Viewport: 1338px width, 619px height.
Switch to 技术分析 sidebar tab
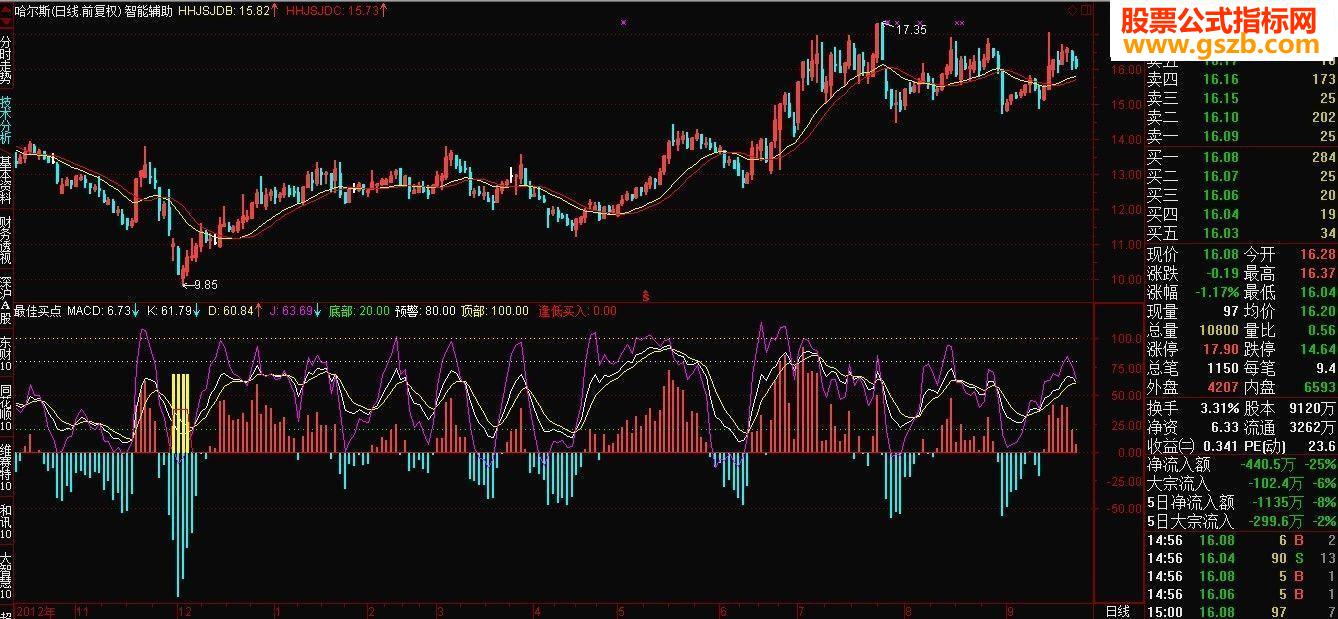point(6,118)
